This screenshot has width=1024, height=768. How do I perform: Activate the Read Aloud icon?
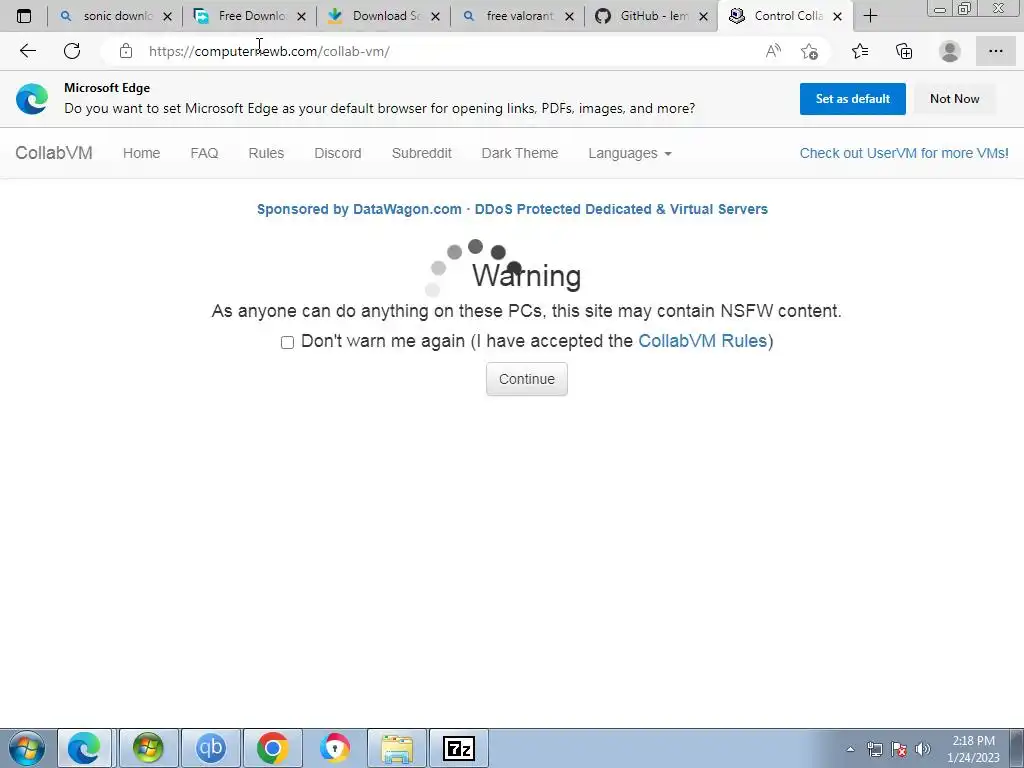(x=773, y=51)
